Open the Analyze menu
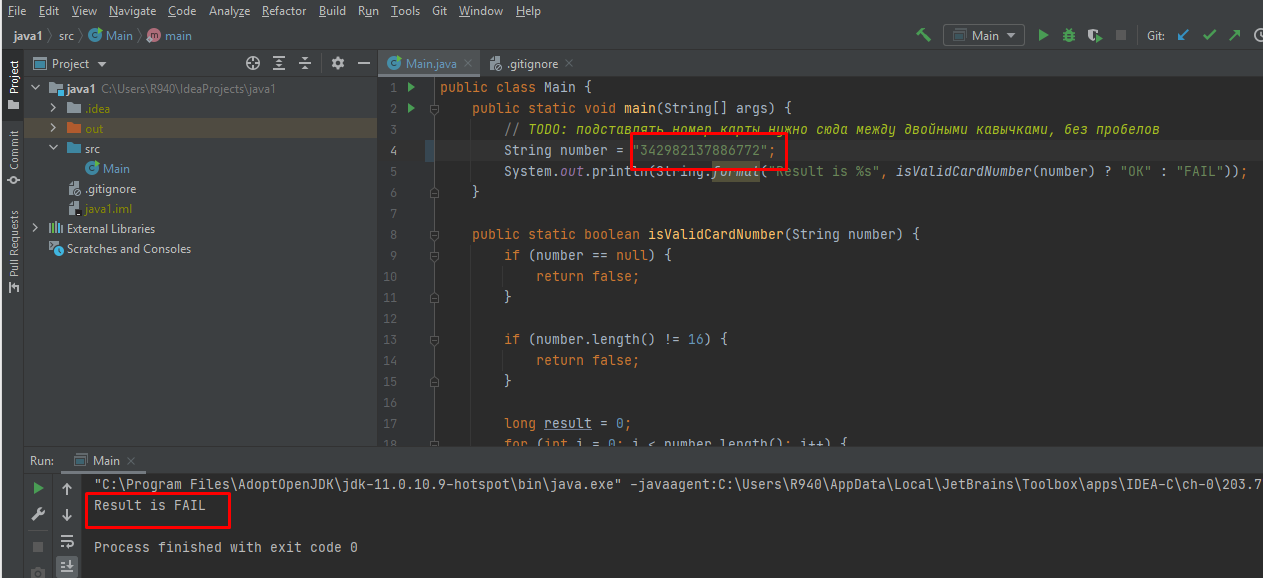 click(230, 11)
